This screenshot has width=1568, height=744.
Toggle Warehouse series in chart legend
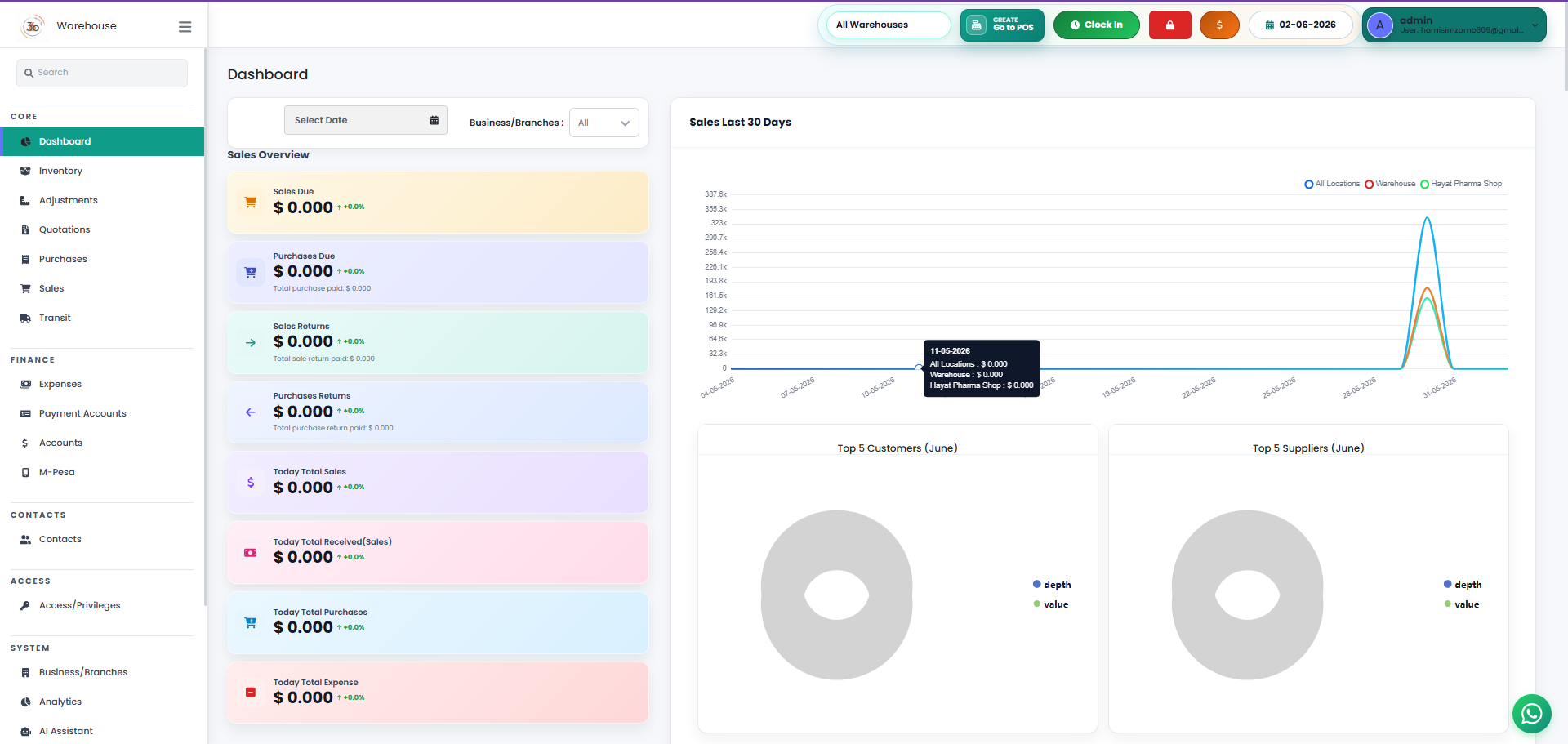coord(1390,184)
